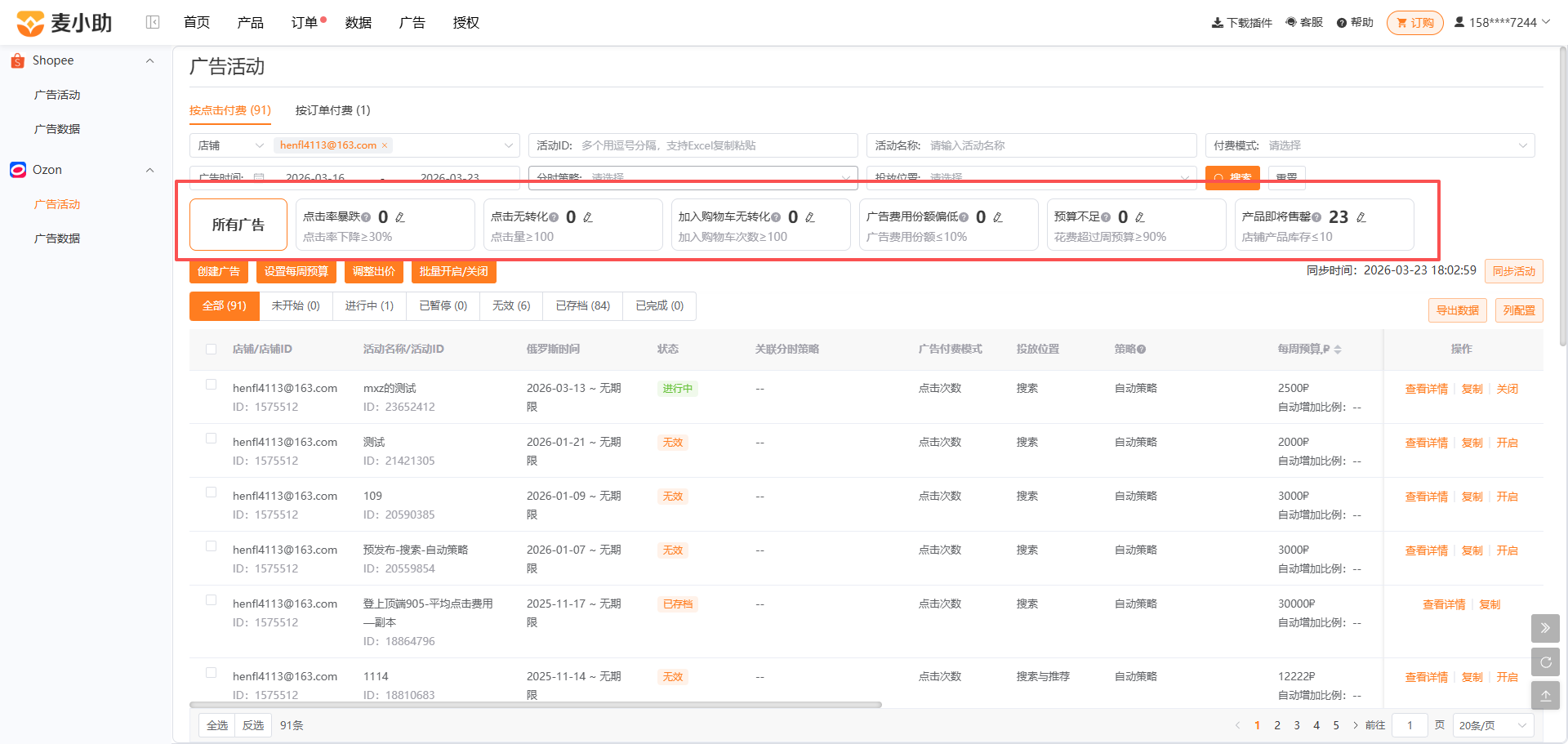The image size is (1568, 744).
Task: Click 导出数据 button
Action: tap(1458, 310)
